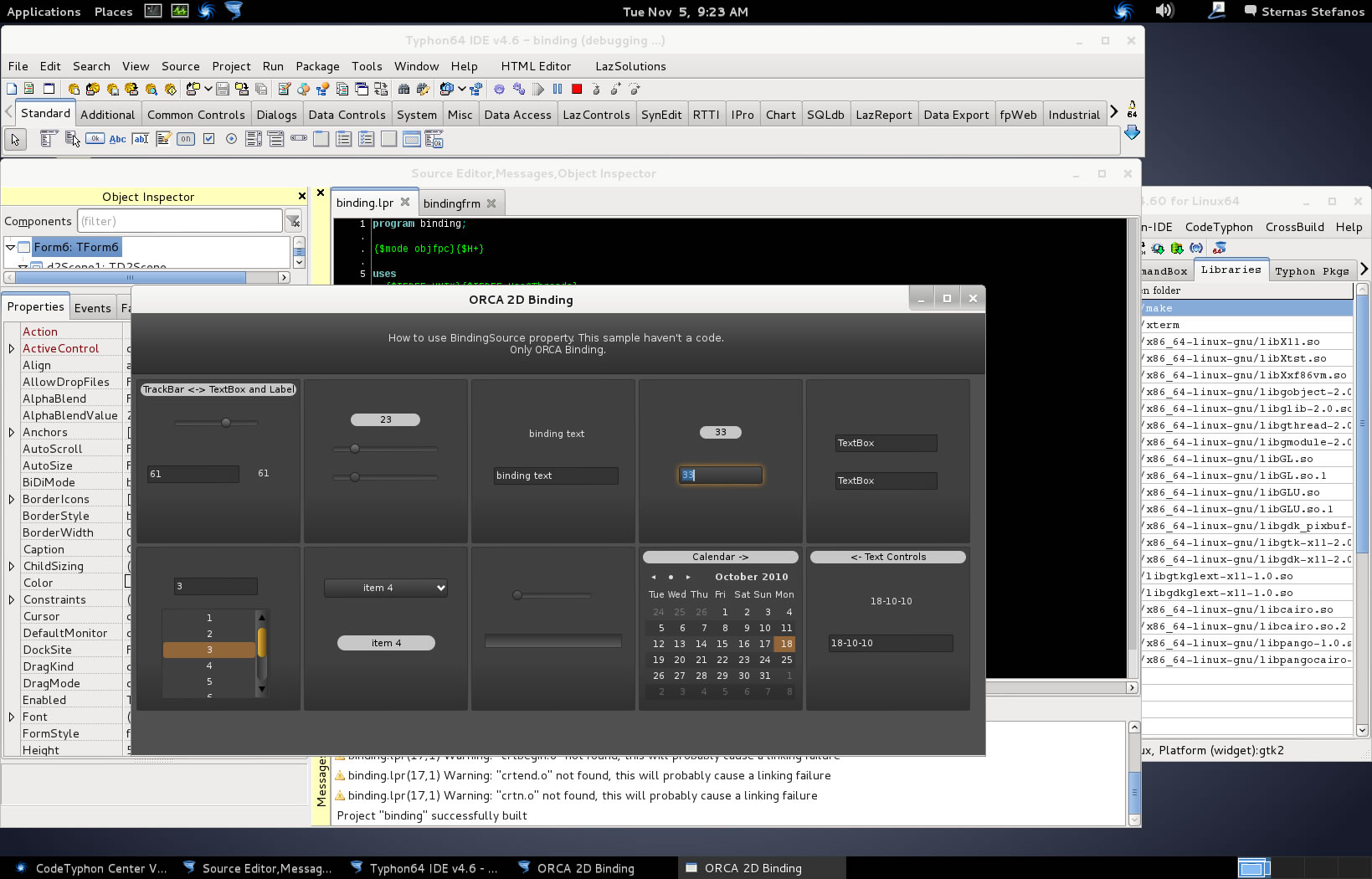Select the TEdit 'ab' component icon

click(141, 139)
